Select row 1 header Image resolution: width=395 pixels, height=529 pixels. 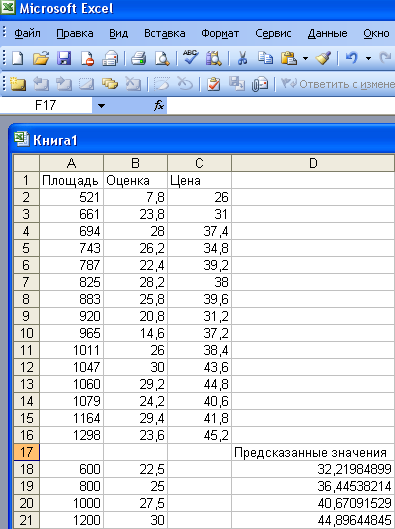click(26, 180)
